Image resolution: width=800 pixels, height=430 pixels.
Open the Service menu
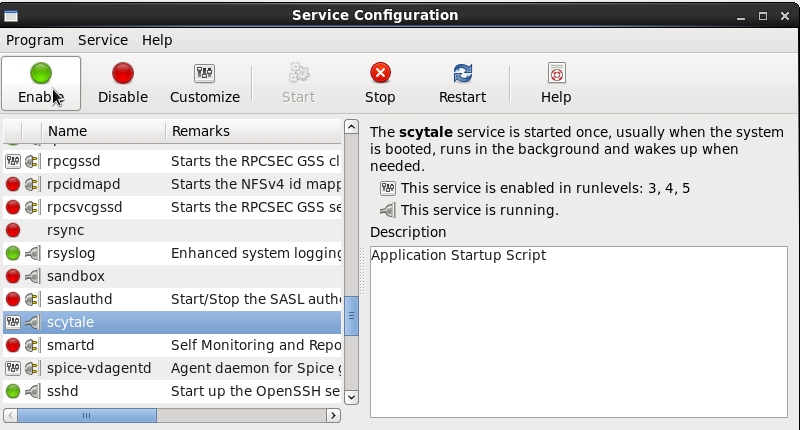coord(103,40)
